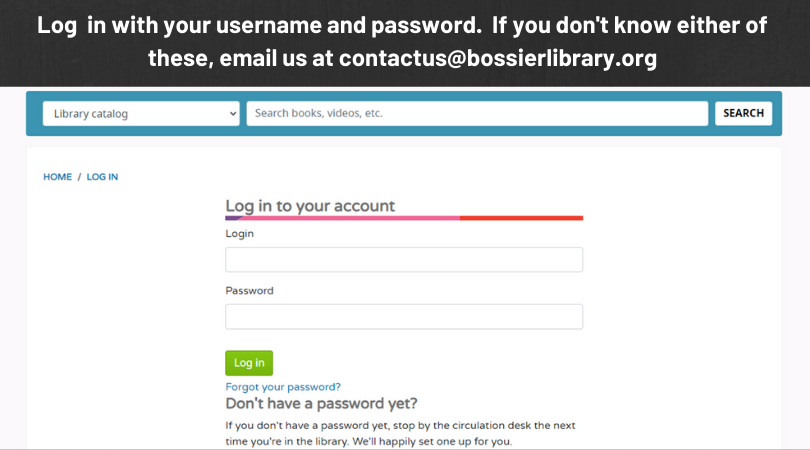Select the LOG IN breadcrumb link
Screen dimensions: 810x450
[x=102, y=177]
